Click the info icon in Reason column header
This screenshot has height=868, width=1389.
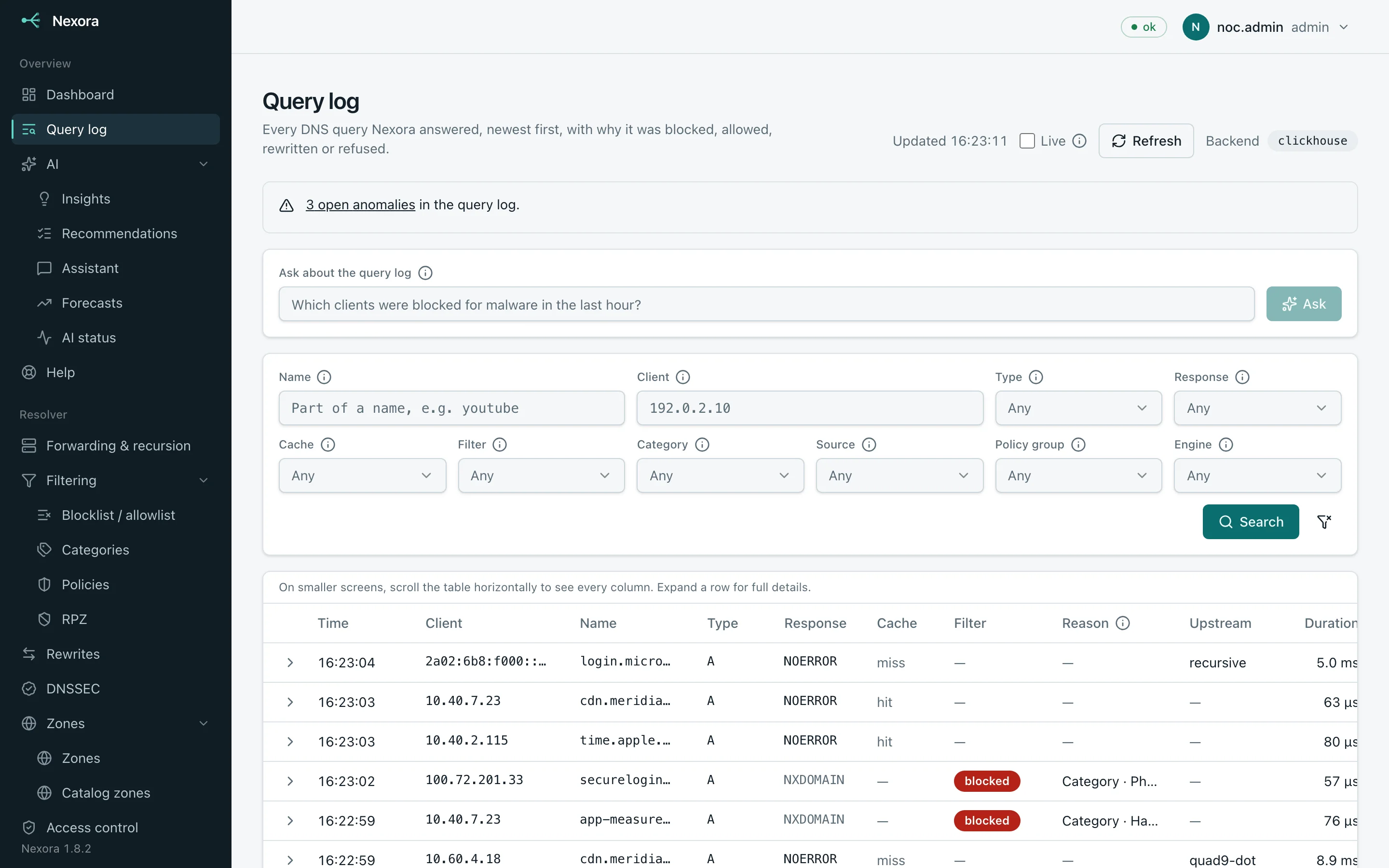[x=1123, y=623]
